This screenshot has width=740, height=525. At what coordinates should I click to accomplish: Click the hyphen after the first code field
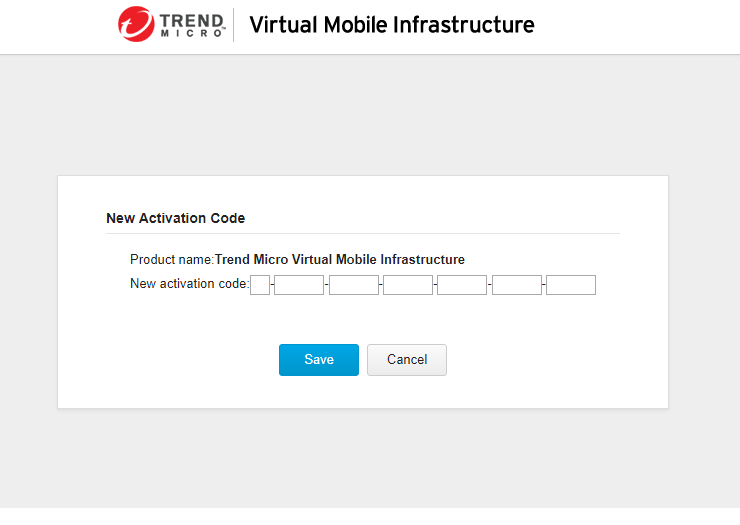pos(272,286)
